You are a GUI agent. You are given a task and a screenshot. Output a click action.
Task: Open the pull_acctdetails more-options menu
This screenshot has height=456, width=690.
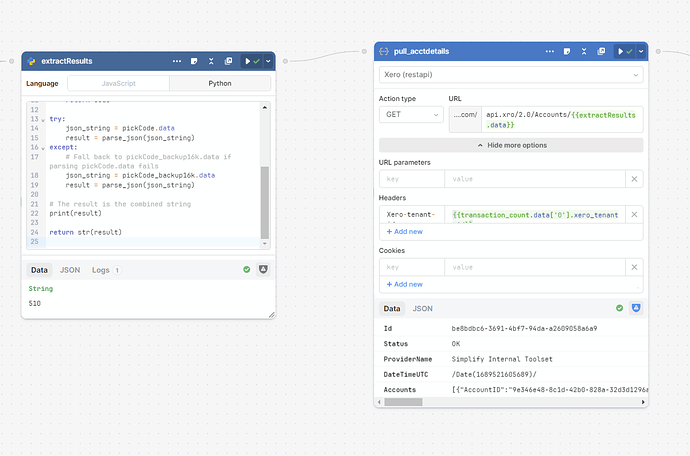[550, 51]
